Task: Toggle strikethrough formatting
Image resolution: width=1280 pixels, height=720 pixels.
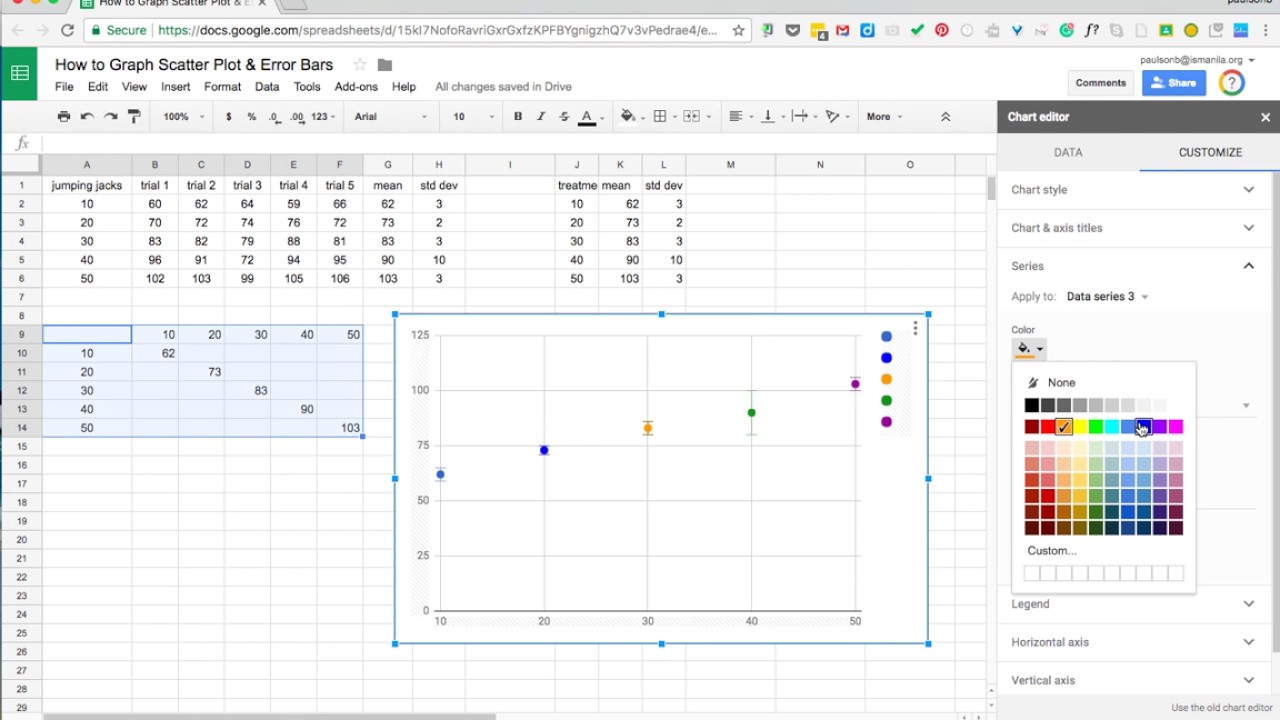Action: (x=564, y=117)
